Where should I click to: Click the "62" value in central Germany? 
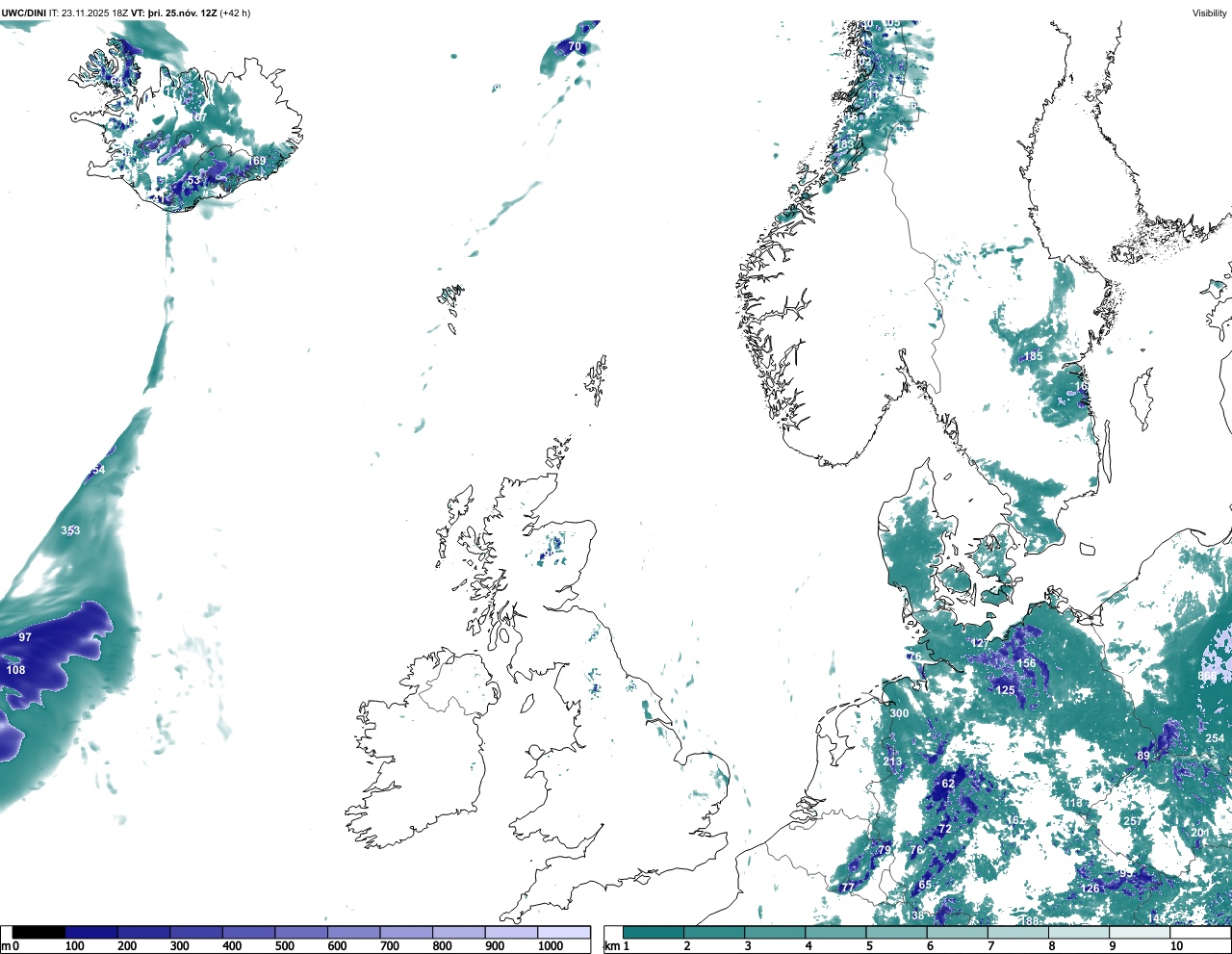948,784
